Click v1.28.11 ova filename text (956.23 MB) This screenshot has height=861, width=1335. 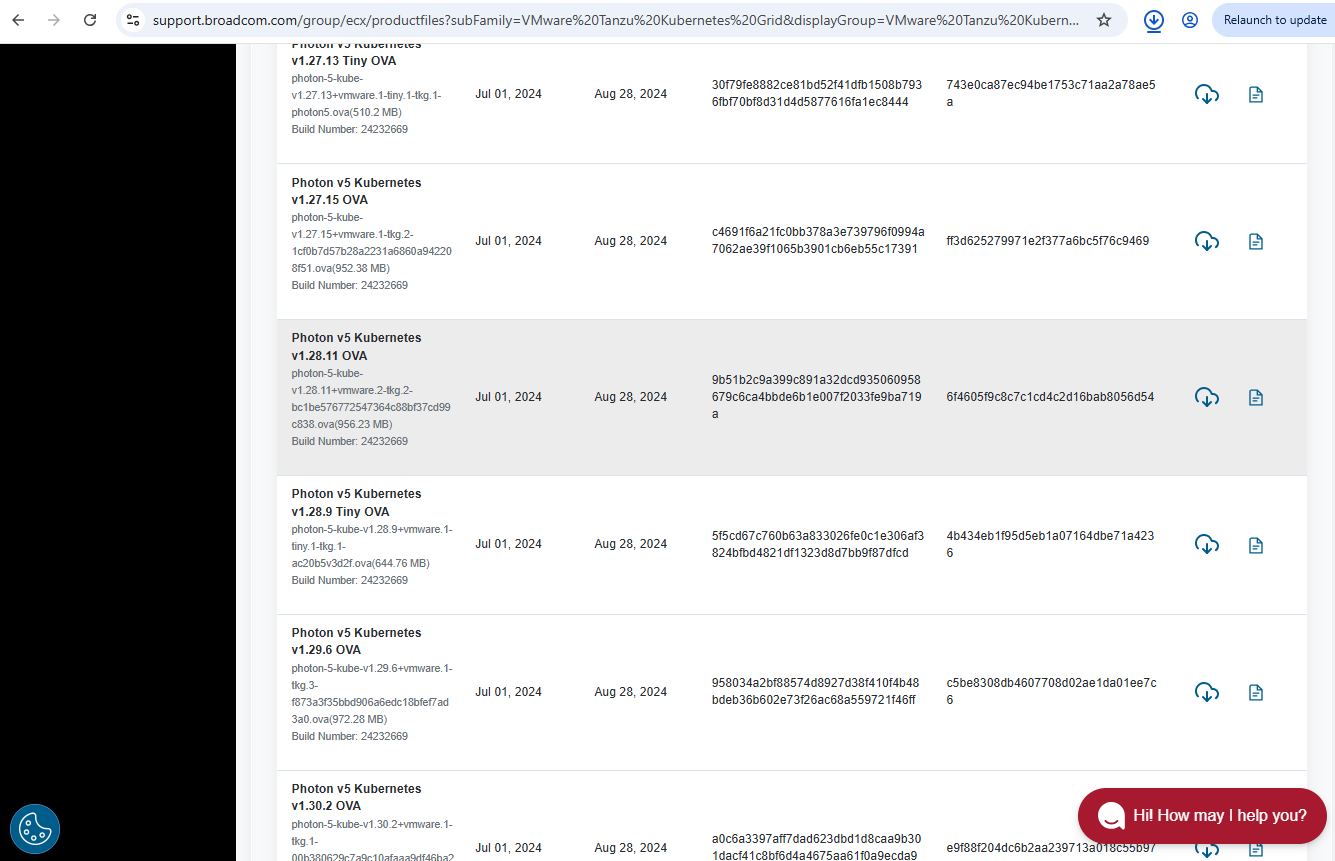click(371, 398)
